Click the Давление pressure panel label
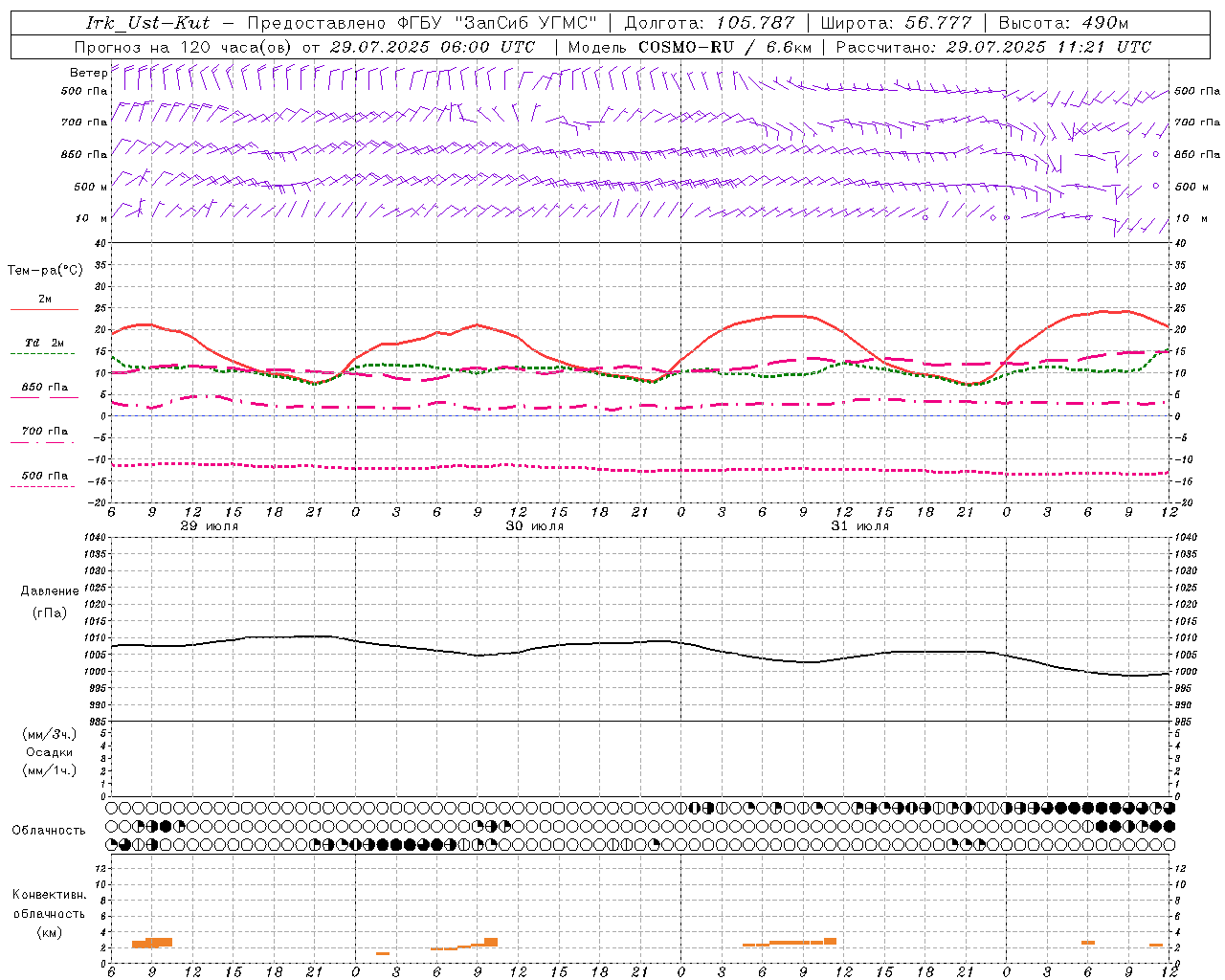The height and width of the screenshot is (980, 1225). 50,591
